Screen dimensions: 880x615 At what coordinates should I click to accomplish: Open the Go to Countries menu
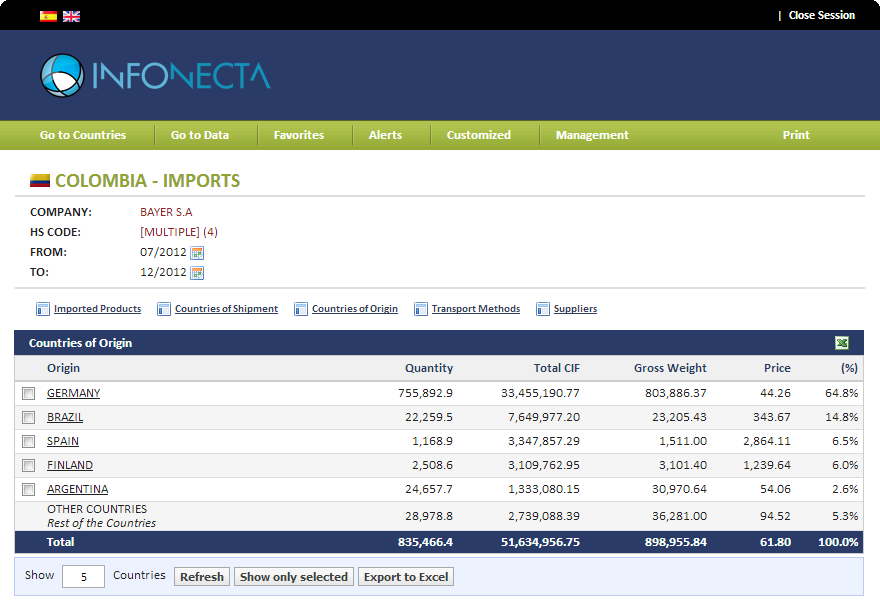83,135
